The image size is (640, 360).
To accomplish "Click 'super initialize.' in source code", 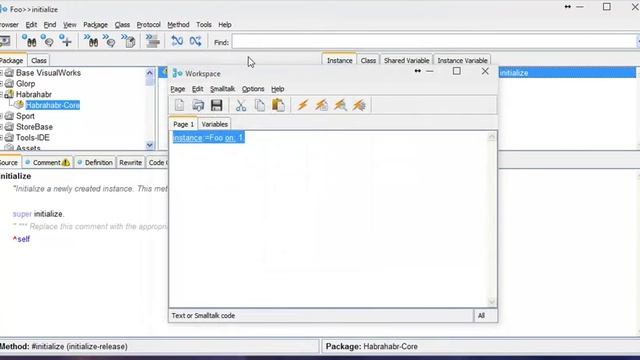I will pos(38,214).
